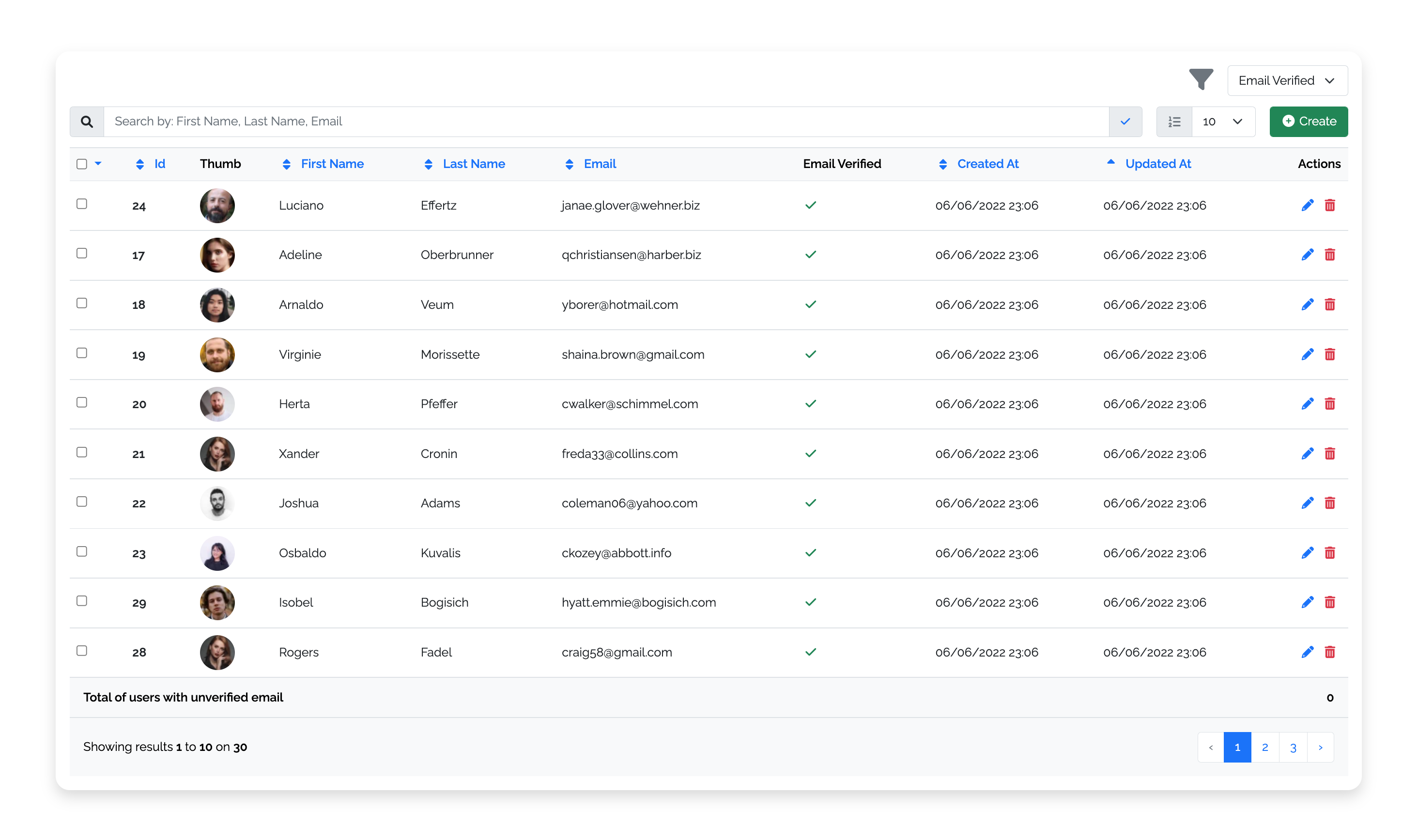Sort the table by First Name
Screen dimensions: 1418x840
pos(332,164)
